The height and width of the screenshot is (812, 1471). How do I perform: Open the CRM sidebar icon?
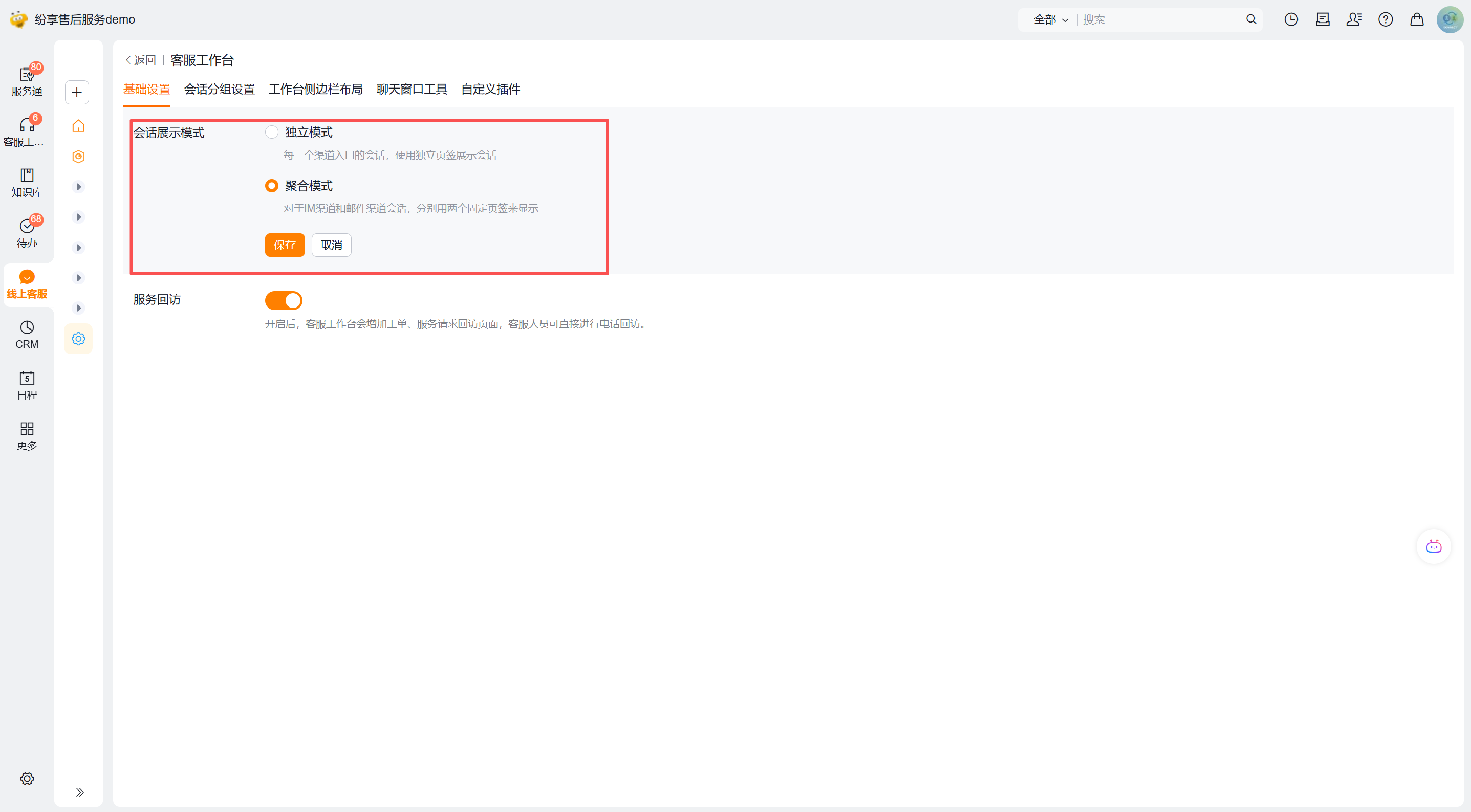[27, 334]
